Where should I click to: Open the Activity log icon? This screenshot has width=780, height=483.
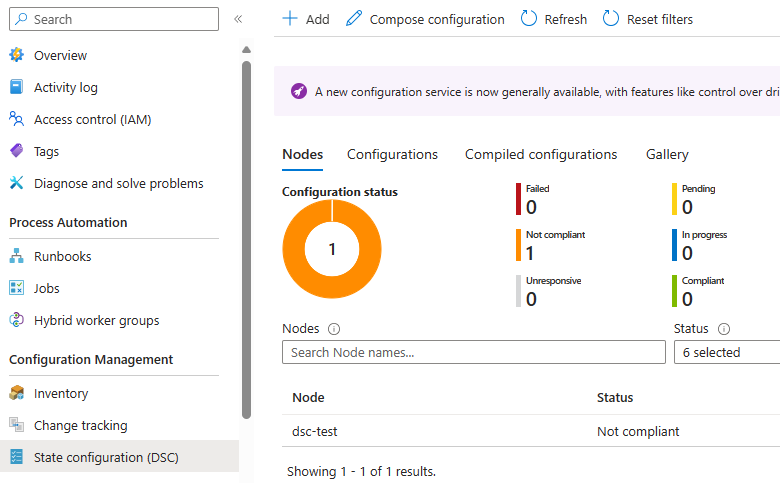point(16,87)
